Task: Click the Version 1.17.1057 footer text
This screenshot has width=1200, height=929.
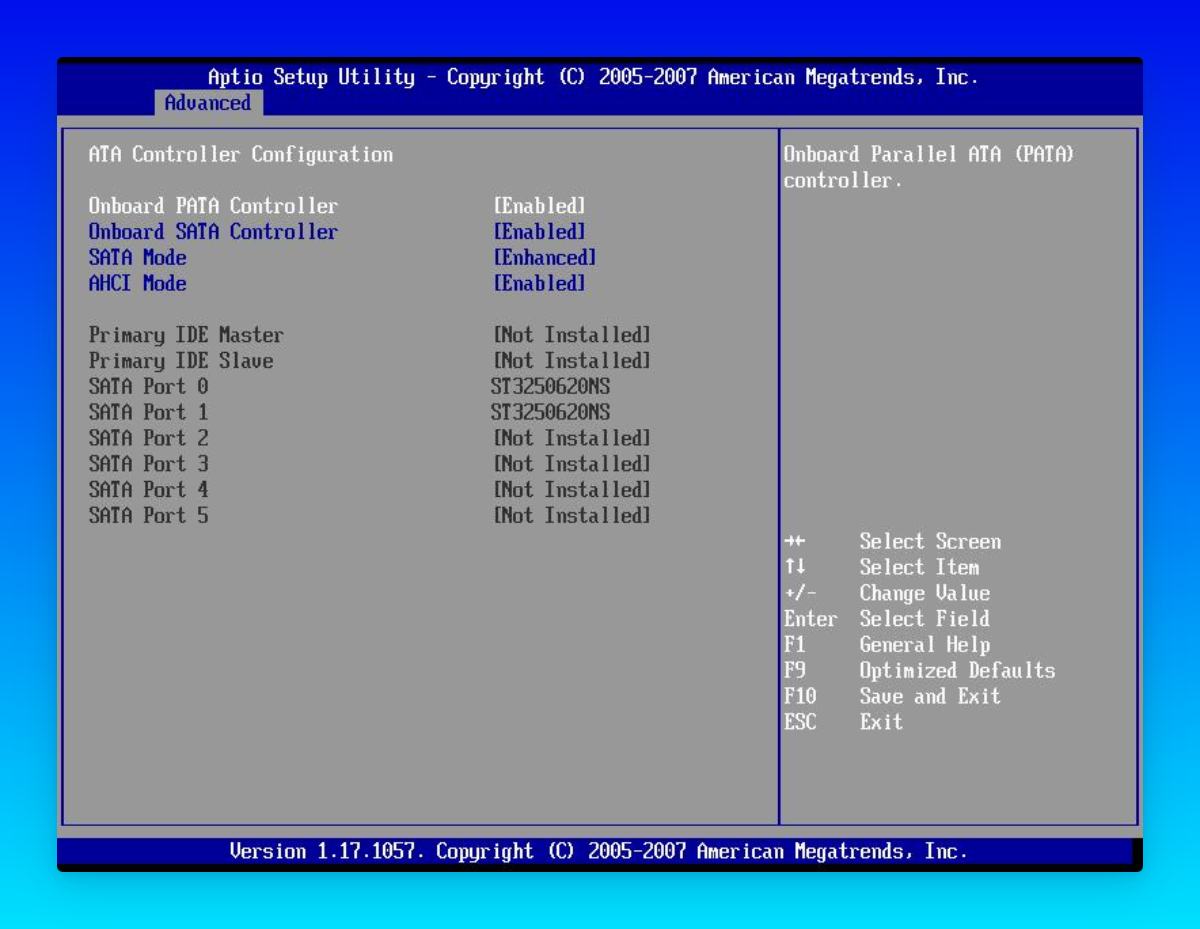Action: click(599, 851)
